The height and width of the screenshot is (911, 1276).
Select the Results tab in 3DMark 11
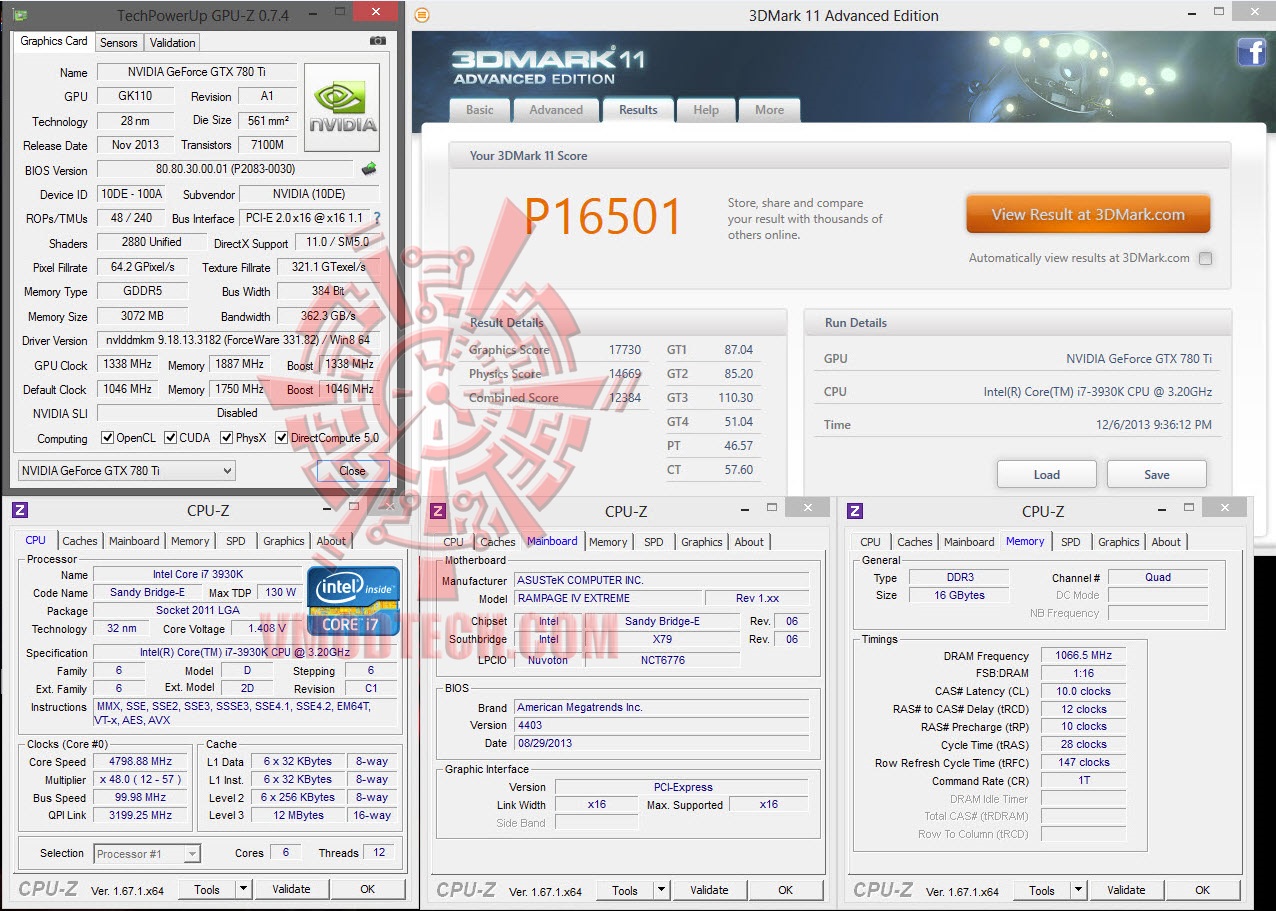point(638,109)
